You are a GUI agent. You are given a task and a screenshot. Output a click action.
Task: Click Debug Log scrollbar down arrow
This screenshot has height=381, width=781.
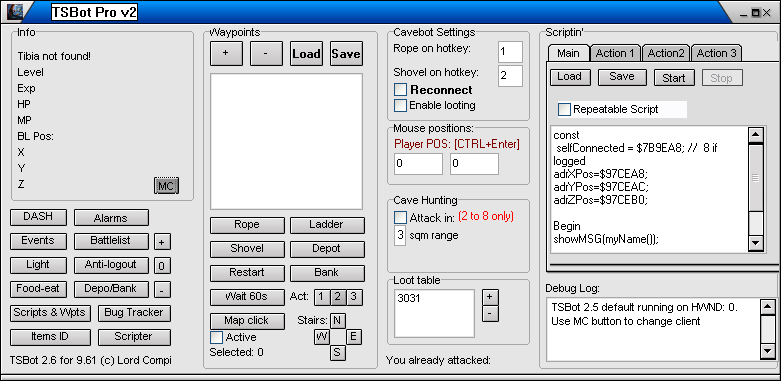[768, 352]
